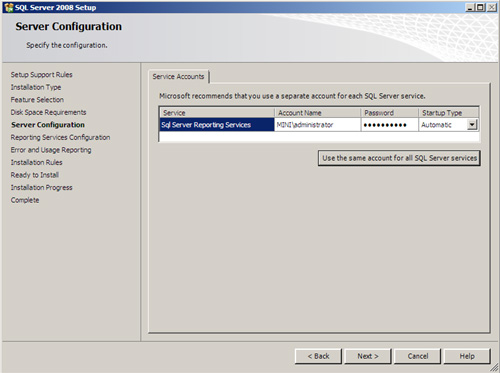500x373 pixels.
Task: Click the < Back button
Action: 318,356
